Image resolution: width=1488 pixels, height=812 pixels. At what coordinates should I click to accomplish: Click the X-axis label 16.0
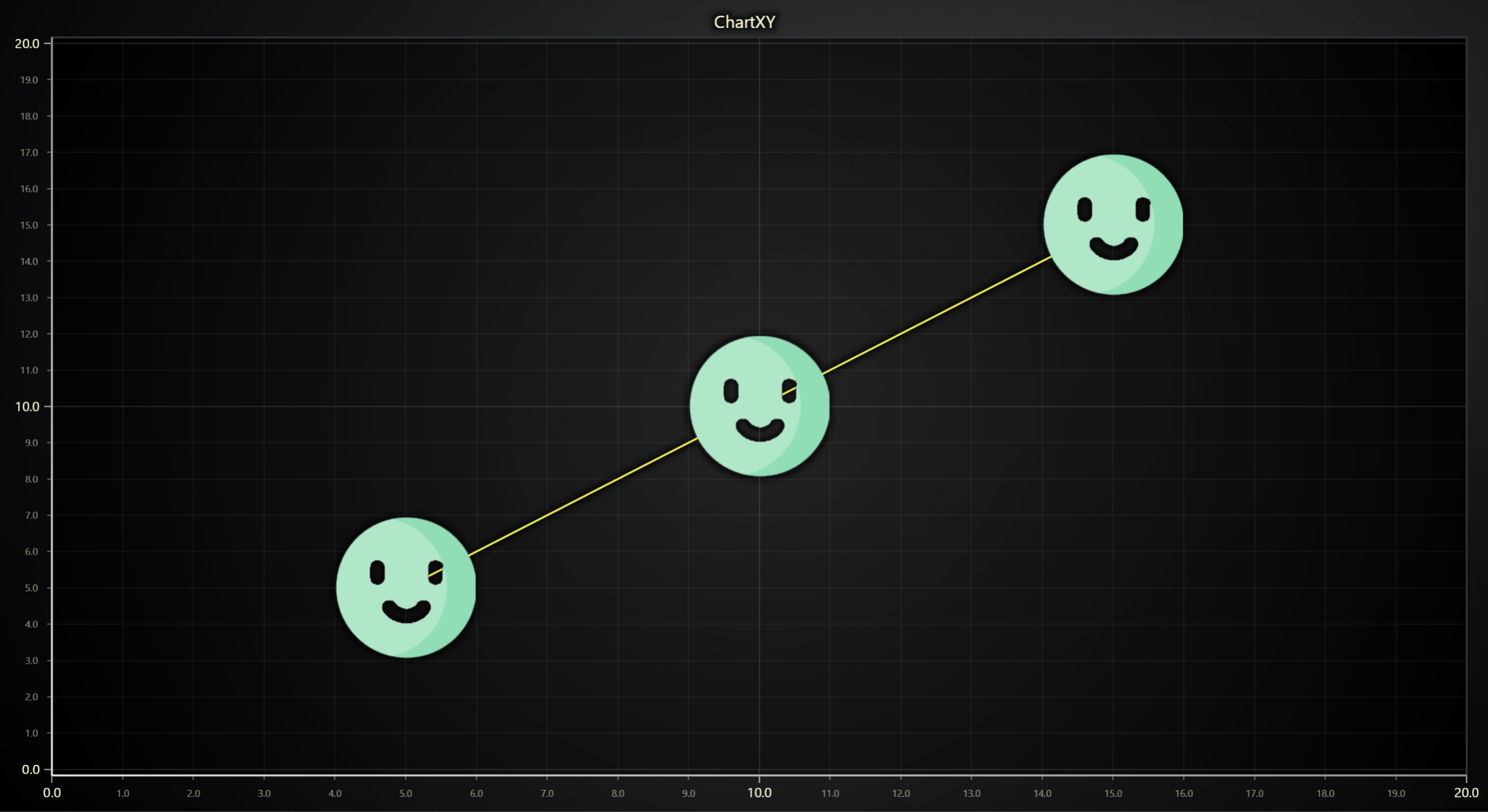point(1184,793)
